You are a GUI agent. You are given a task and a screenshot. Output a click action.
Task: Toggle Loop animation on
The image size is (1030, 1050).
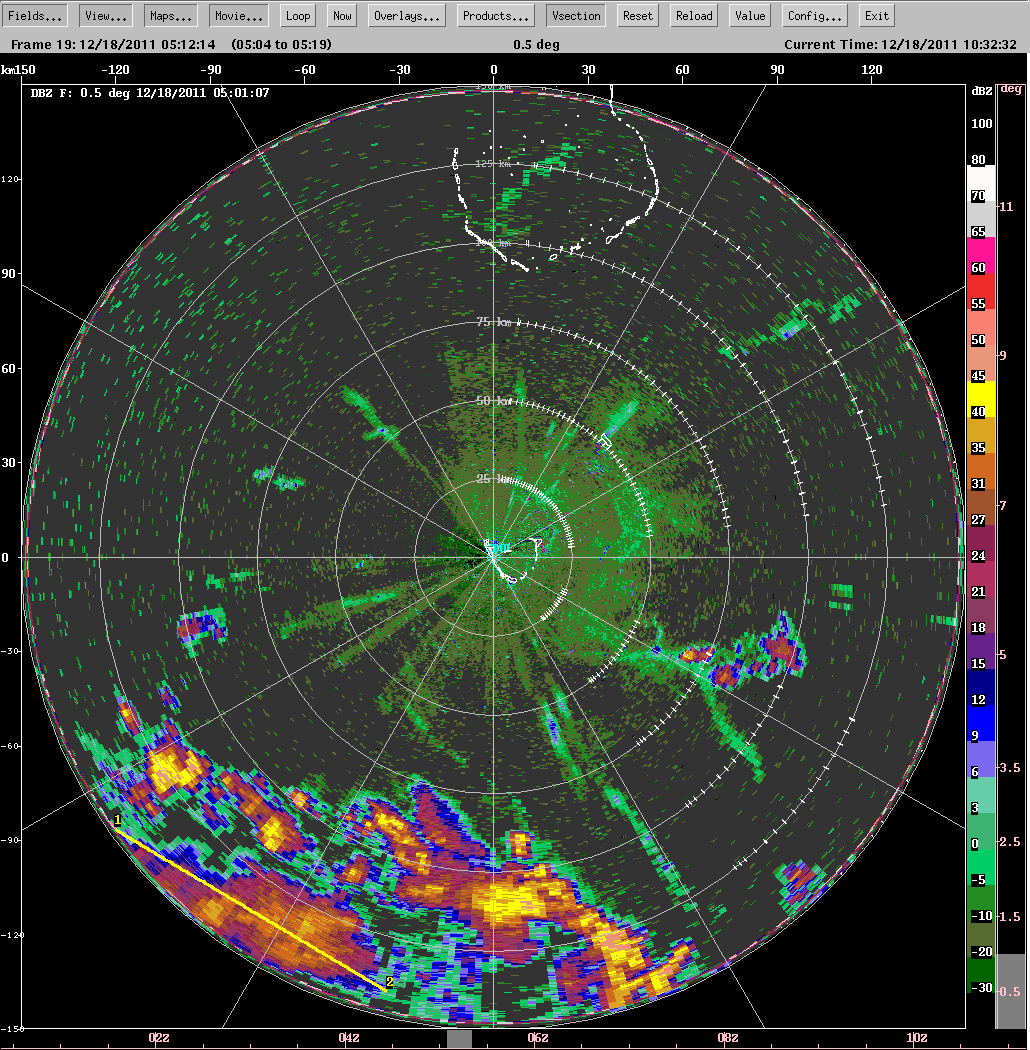(x=297, y=15)
